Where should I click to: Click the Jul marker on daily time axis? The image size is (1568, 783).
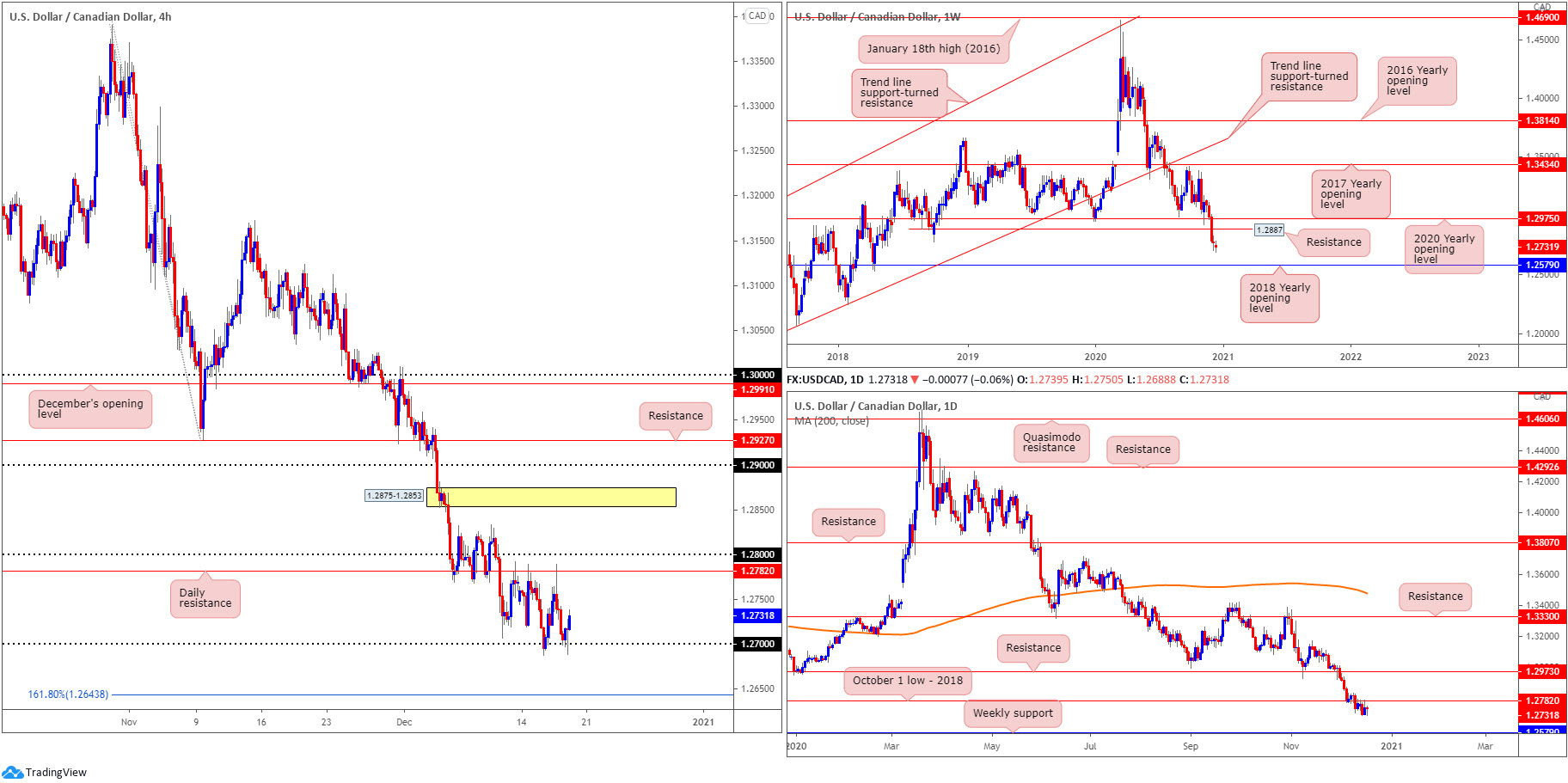[x=1090, y=746]
